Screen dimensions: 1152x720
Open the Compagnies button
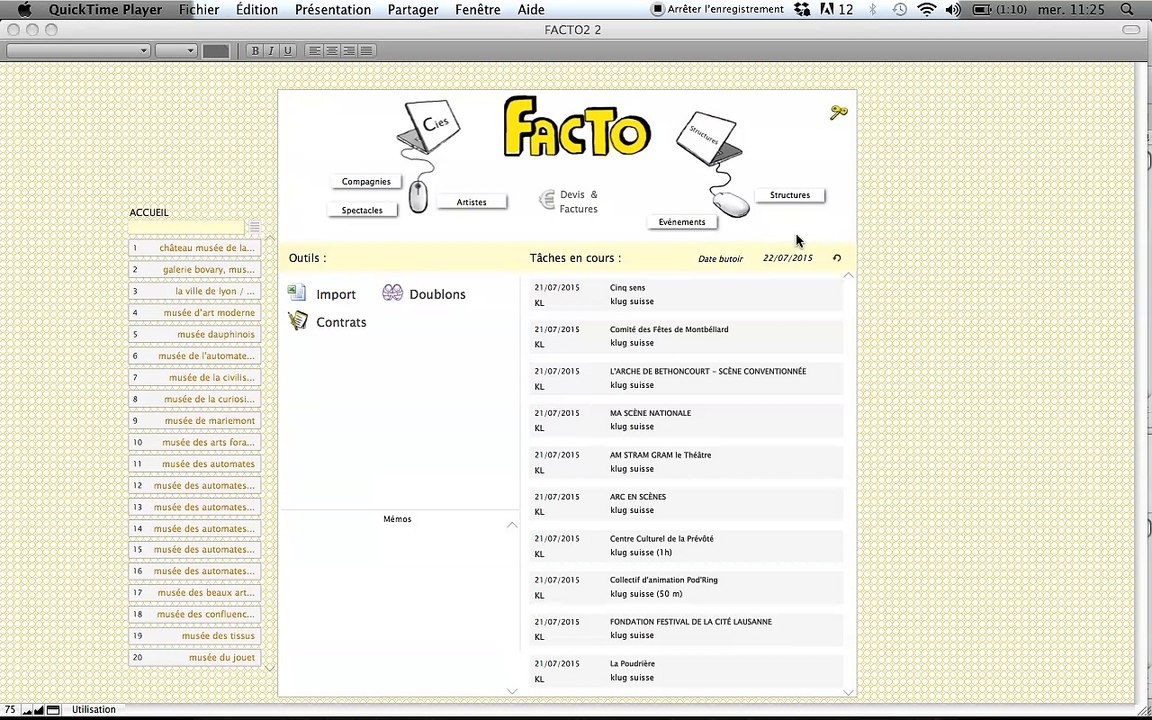(x=366, y=181)
